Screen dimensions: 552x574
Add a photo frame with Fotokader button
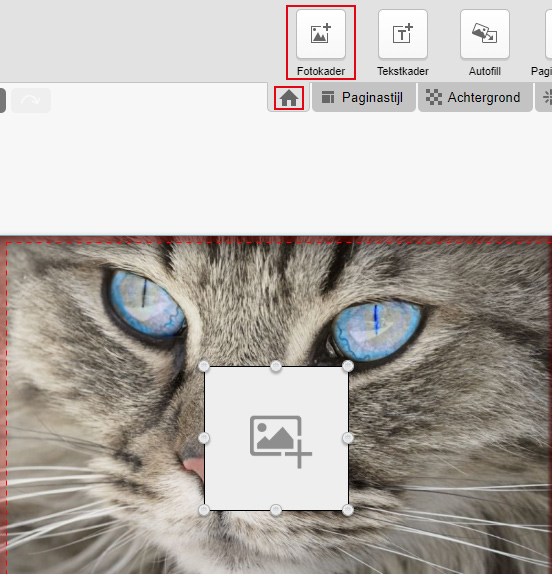coord(321,34)
